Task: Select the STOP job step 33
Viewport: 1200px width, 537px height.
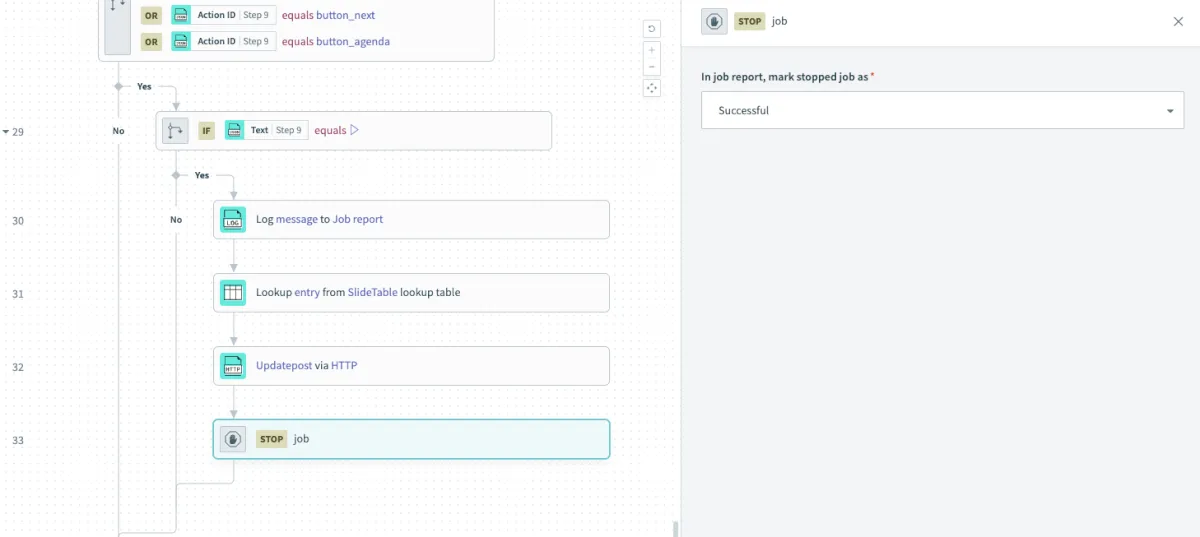Action: (x=411, y=439)
